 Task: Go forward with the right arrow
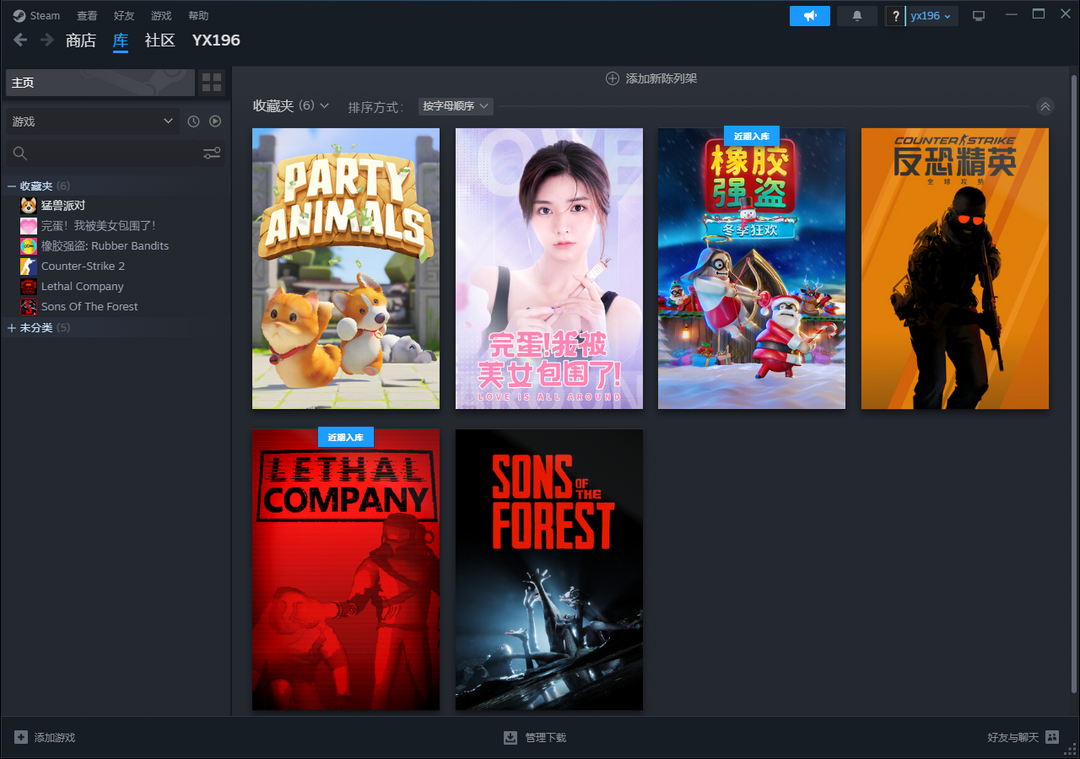(47, 40)
